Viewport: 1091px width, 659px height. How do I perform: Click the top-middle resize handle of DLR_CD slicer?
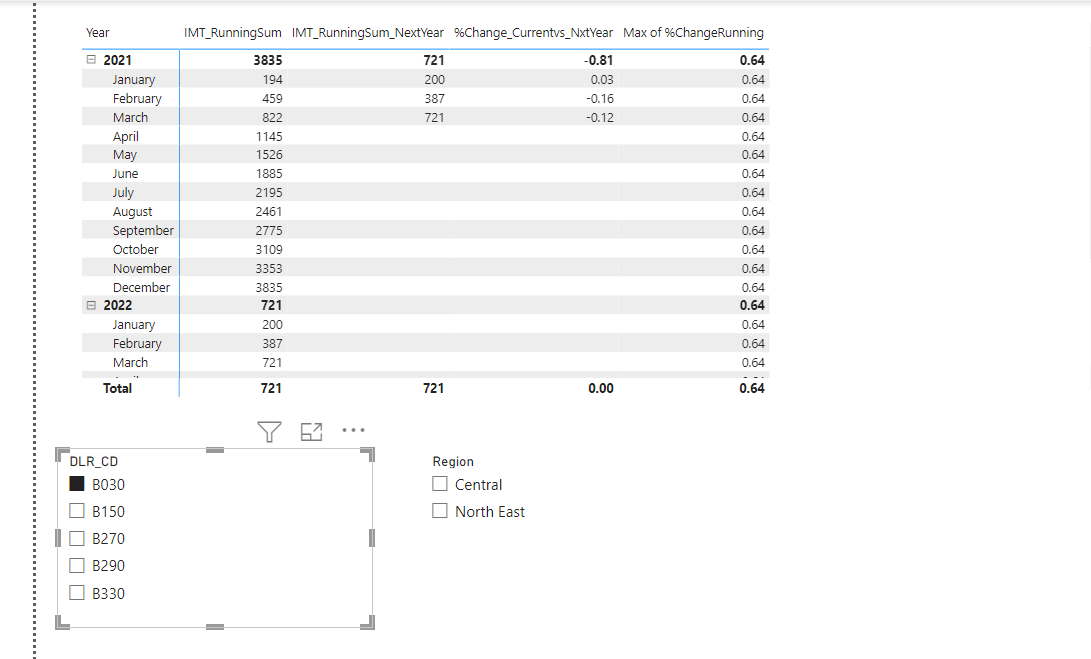(x=215, y=450)
